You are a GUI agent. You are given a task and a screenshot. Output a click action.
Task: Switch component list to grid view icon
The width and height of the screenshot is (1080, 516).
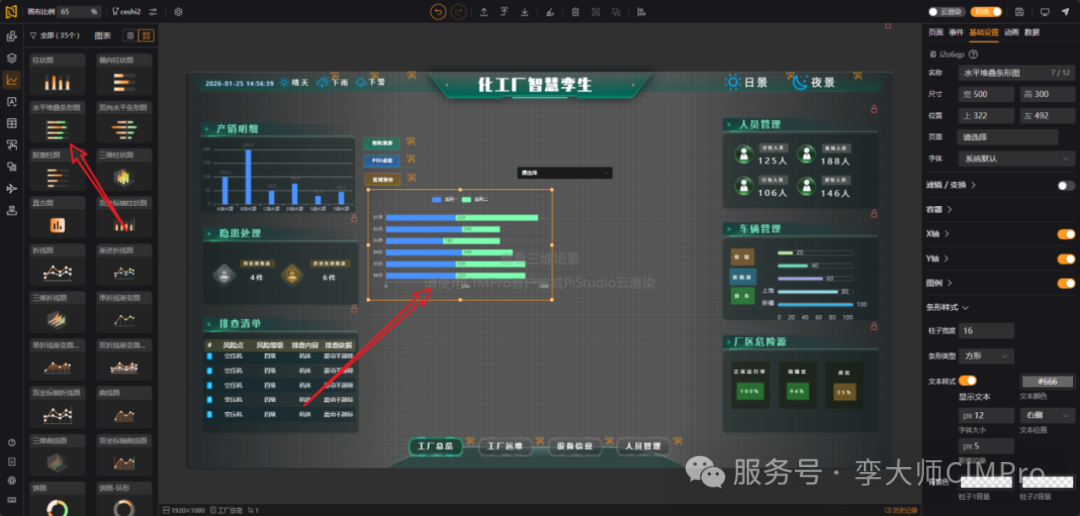[x=145, y=36]
